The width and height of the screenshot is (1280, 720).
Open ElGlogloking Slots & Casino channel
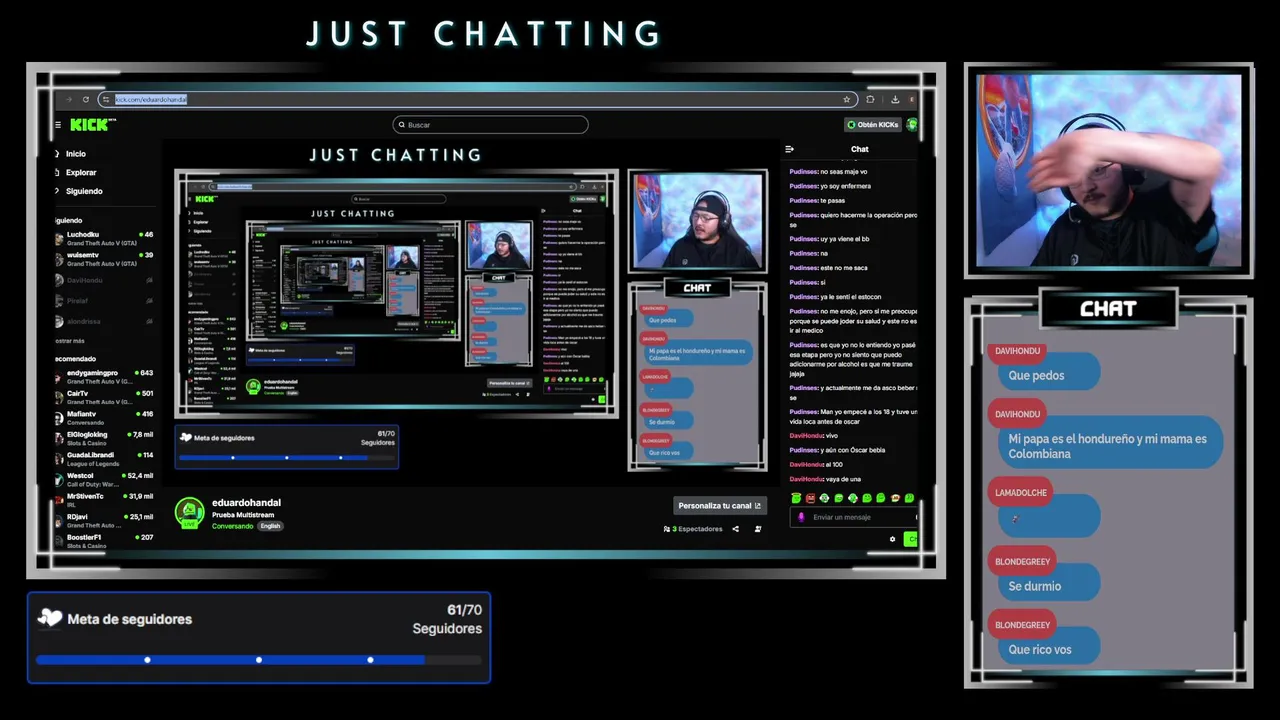pos(104,438)
